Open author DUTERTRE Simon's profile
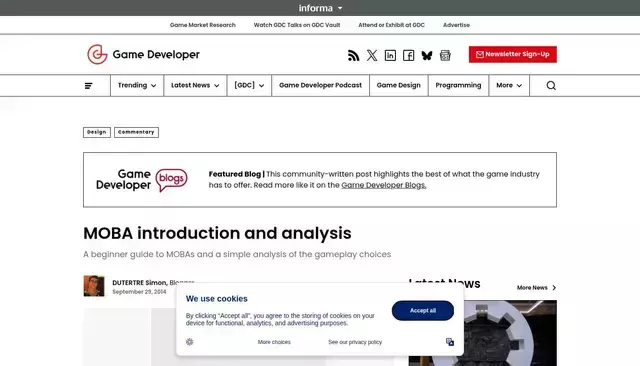The width and height of the screenshot is (640, 366). (139, 282)
